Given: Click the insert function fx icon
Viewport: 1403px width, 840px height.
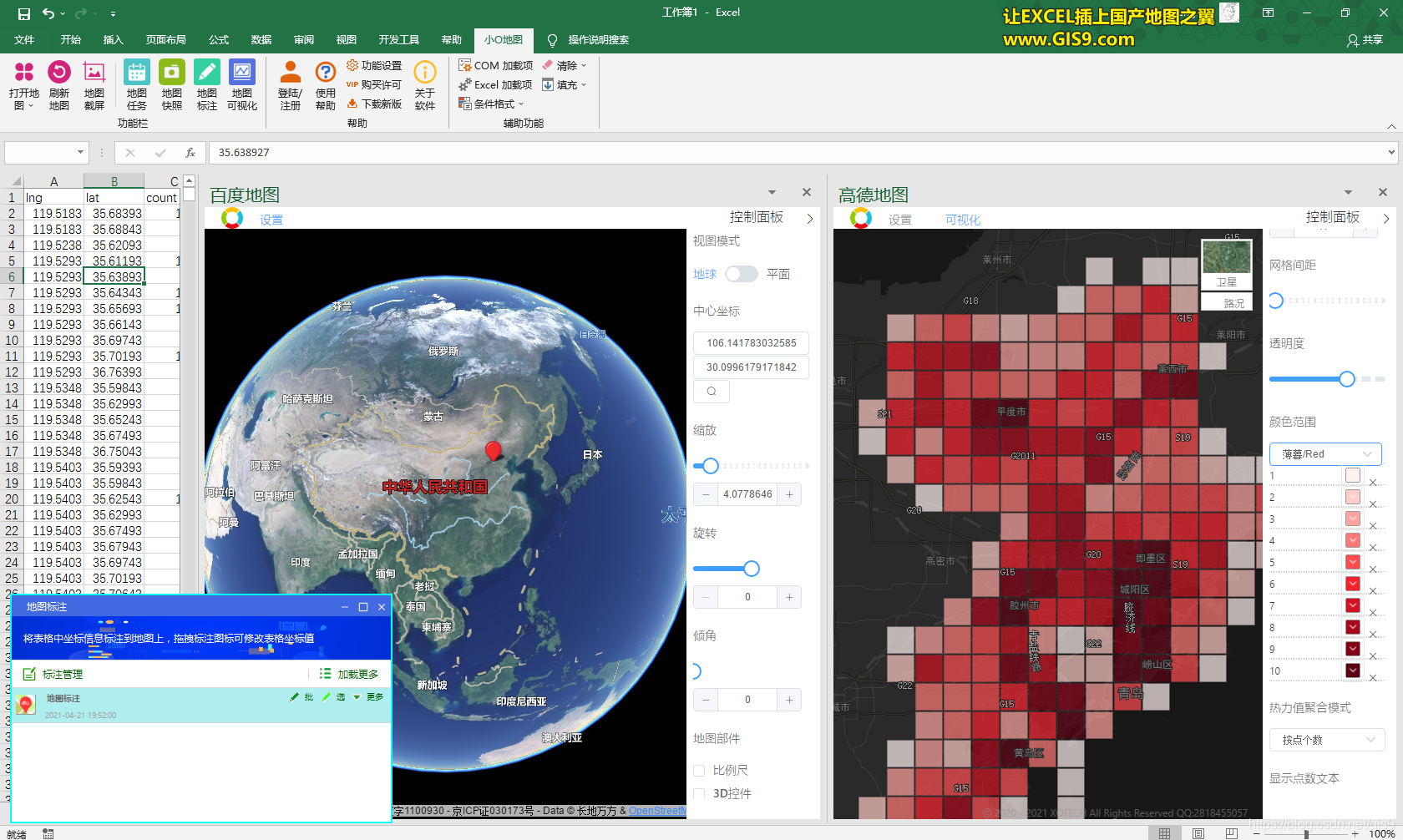Looking at the screenshot, I should click(x=190, y=153).
